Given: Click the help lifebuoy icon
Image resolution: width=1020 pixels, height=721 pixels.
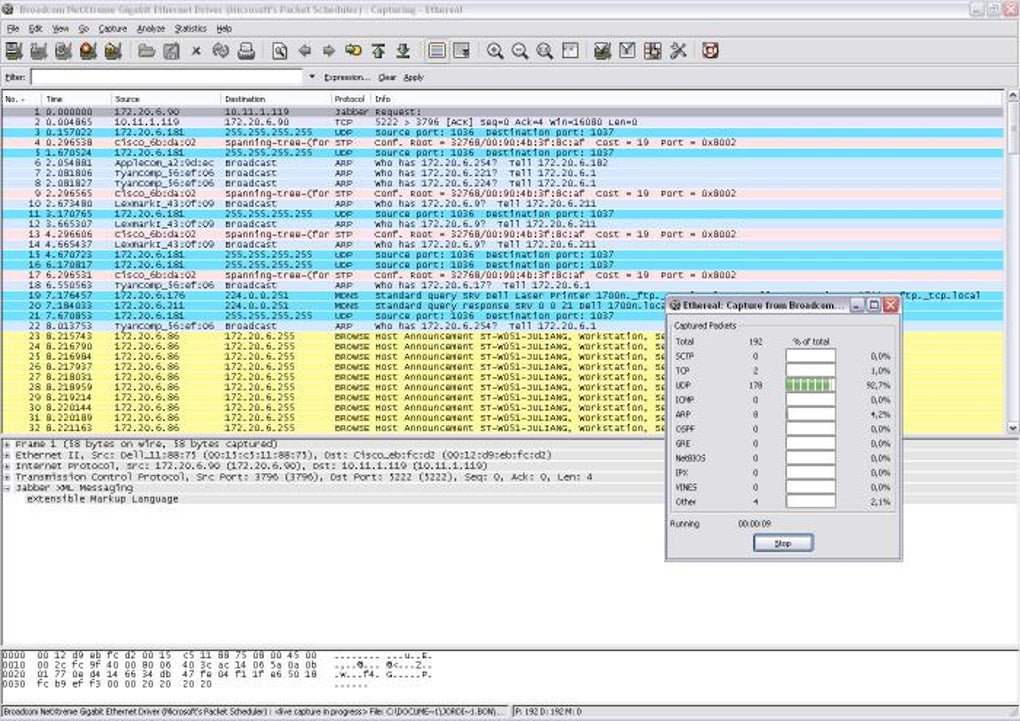Looking at the screenshot, I should pyautogui.click(x=710, y=51).
